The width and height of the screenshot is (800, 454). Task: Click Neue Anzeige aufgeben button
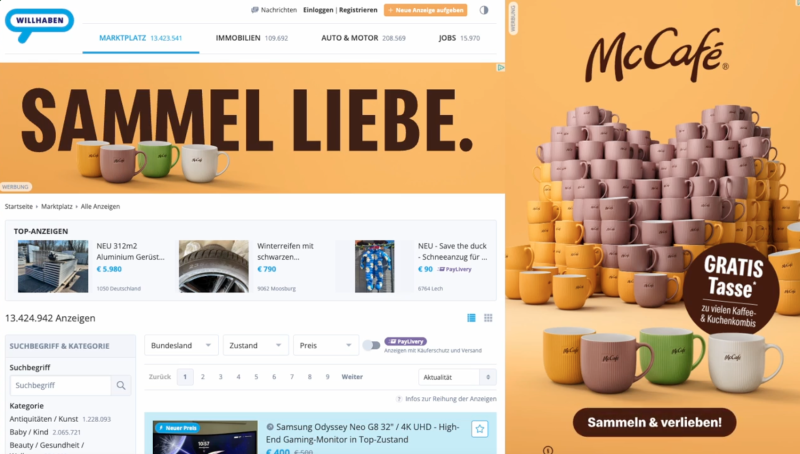tap(426, 10)
